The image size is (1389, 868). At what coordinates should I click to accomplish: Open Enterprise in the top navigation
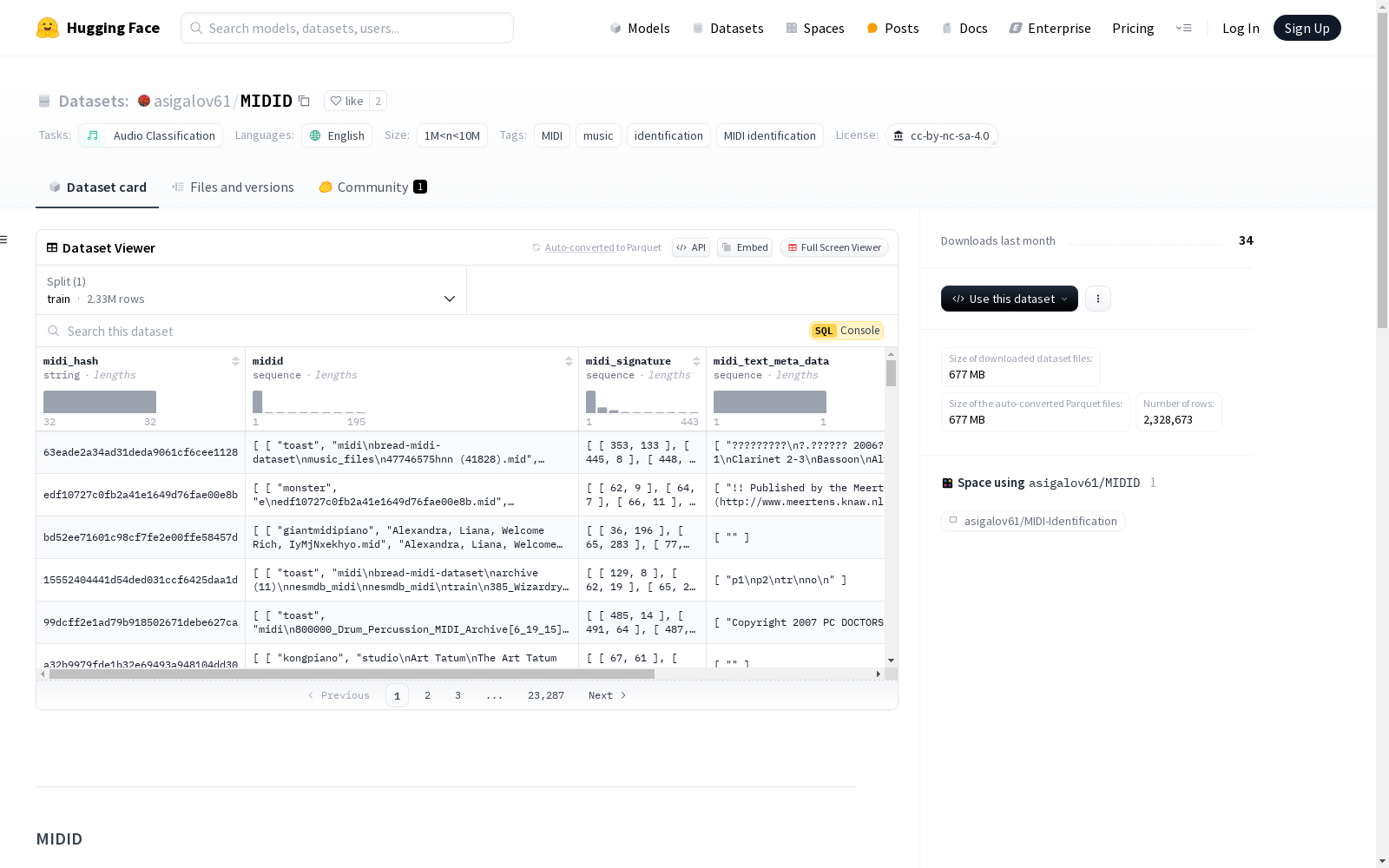click(1050, 28)
